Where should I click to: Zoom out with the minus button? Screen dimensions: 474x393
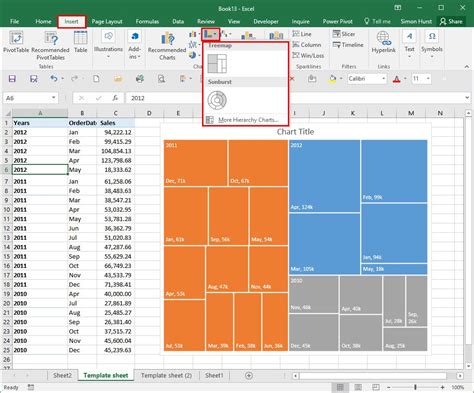389,387
